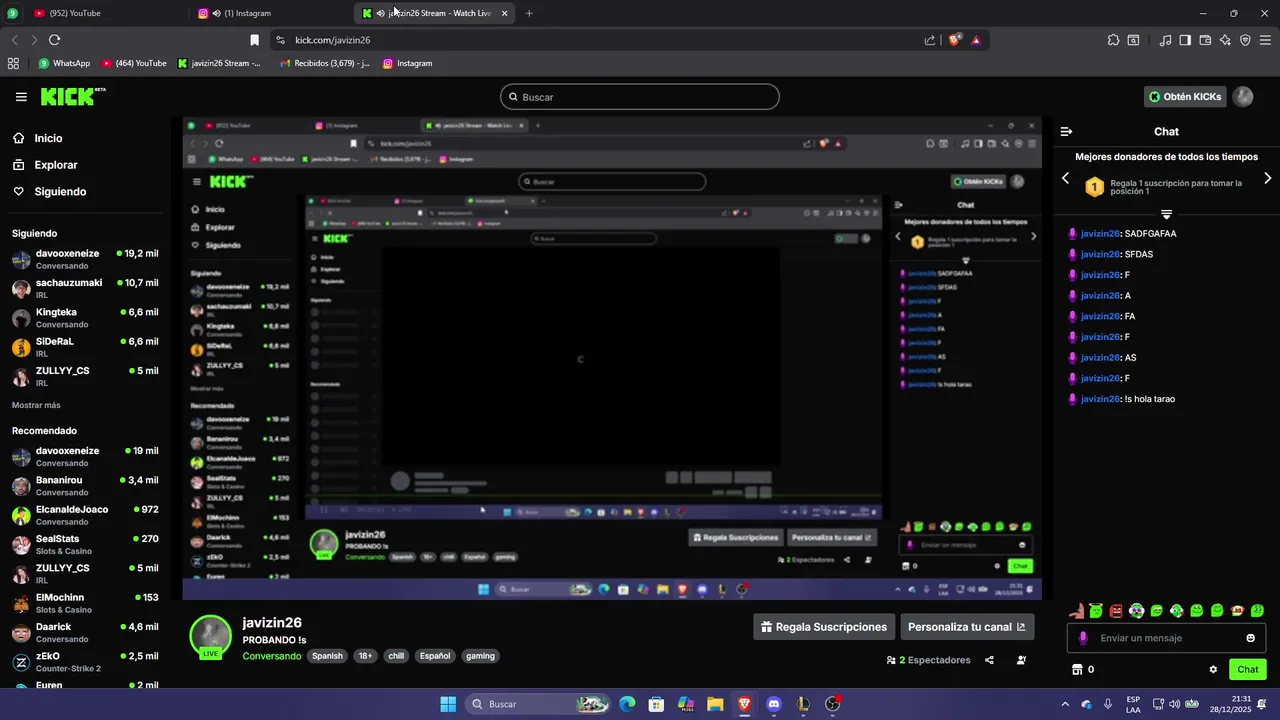Click the Kick search box

click(640, 97)
